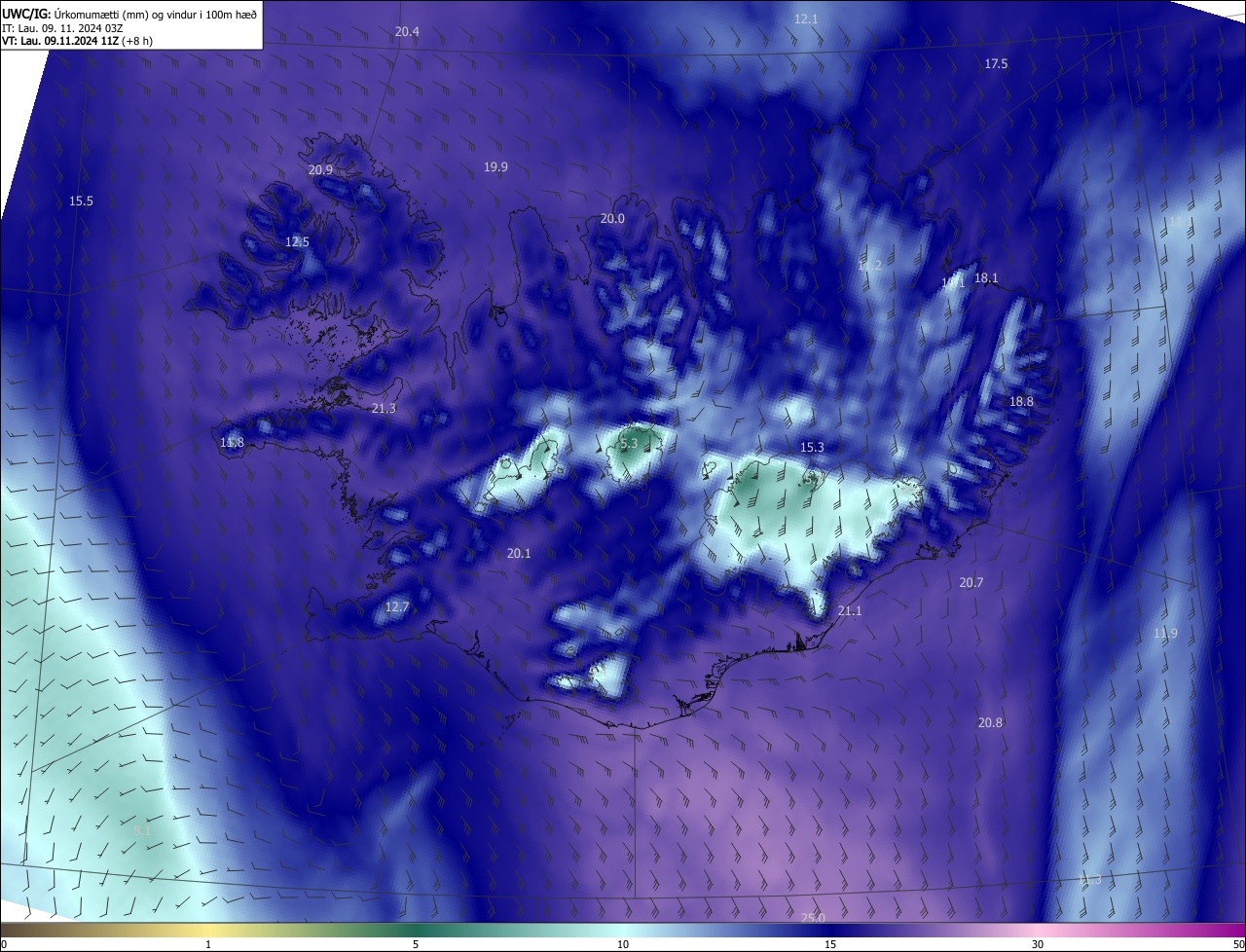Click the map value 15.3
Viewport: 1246px width, 952px height.
coord(812,448)
